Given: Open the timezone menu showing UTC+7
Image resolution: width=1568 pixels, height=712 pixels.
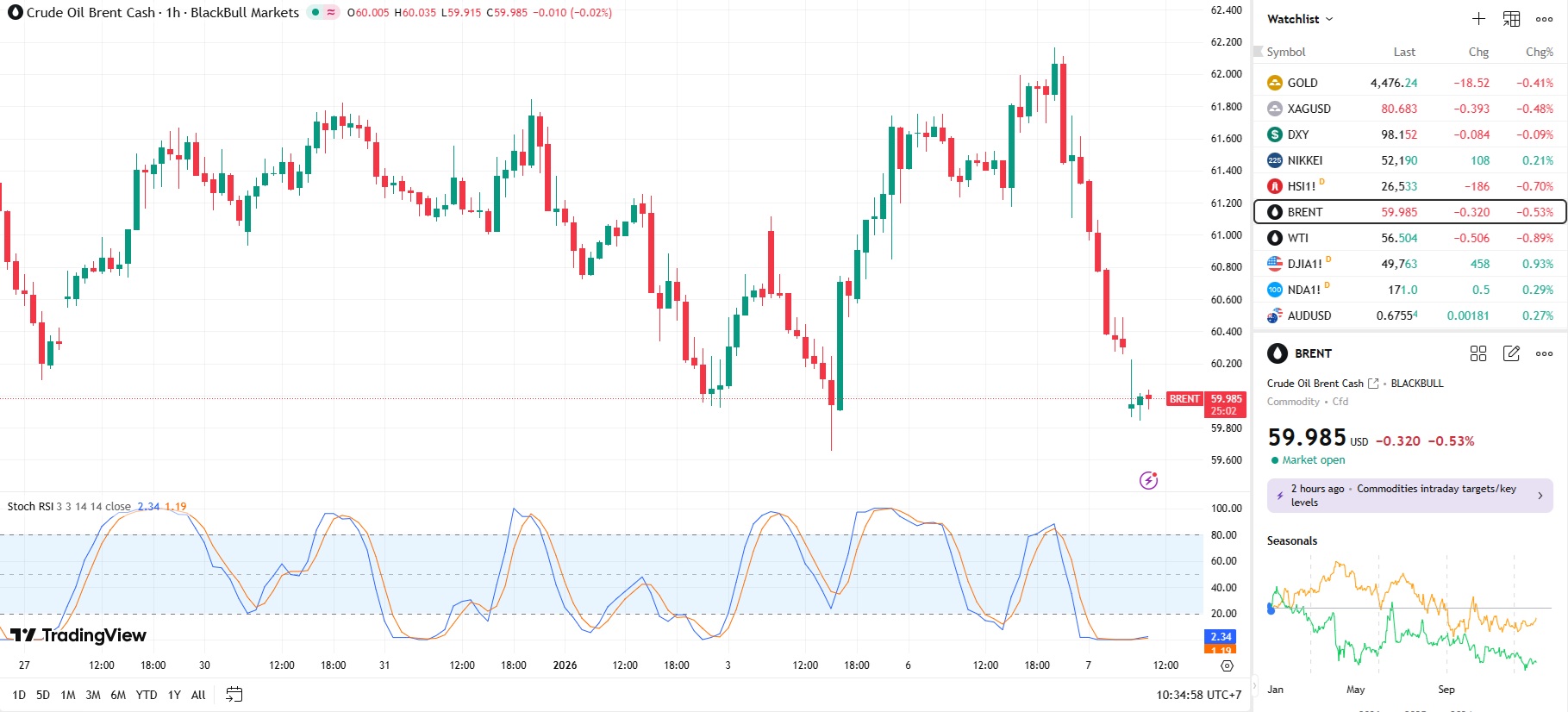Looking at the screenshot, I should [1198, 695].
